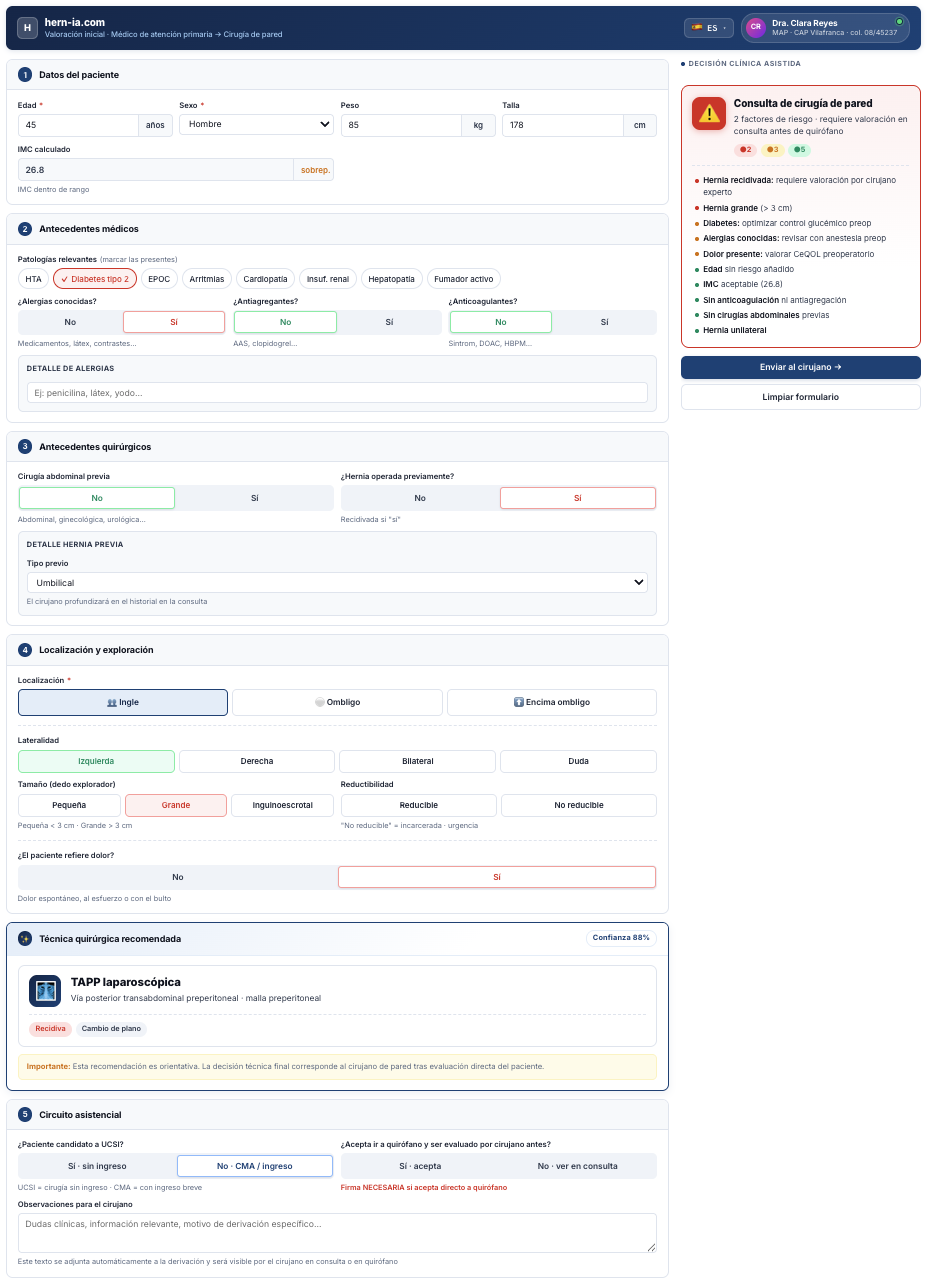Select the Ombligo location option
Screen dimensions: 930x1285
coord(337,702)
